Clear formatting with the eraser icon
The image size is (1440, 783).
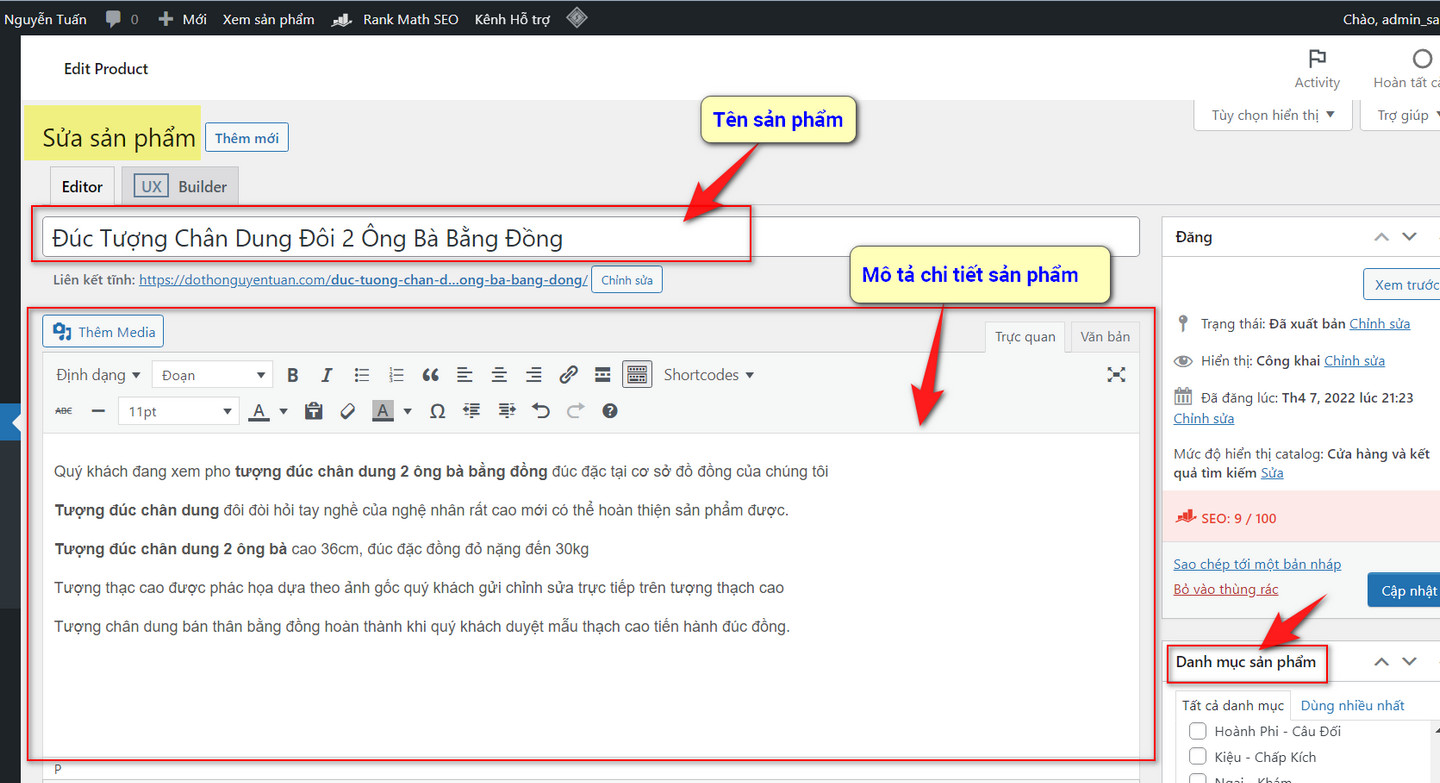pyautogui.click(x=348, y=411)
